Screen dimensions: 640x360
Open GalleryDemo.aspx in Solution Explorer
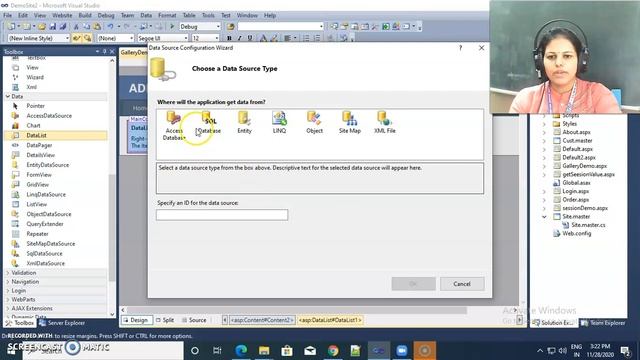tap(584, 166)
